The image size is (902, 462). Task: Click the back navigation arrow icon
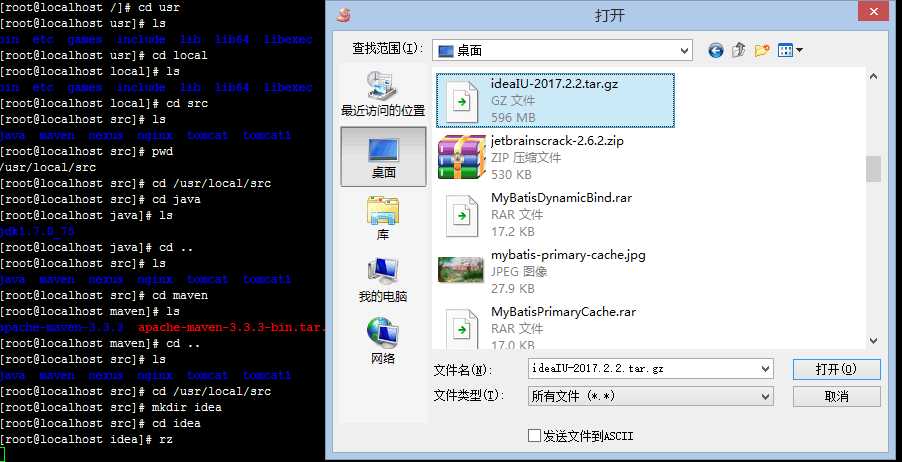pos(716,51)
